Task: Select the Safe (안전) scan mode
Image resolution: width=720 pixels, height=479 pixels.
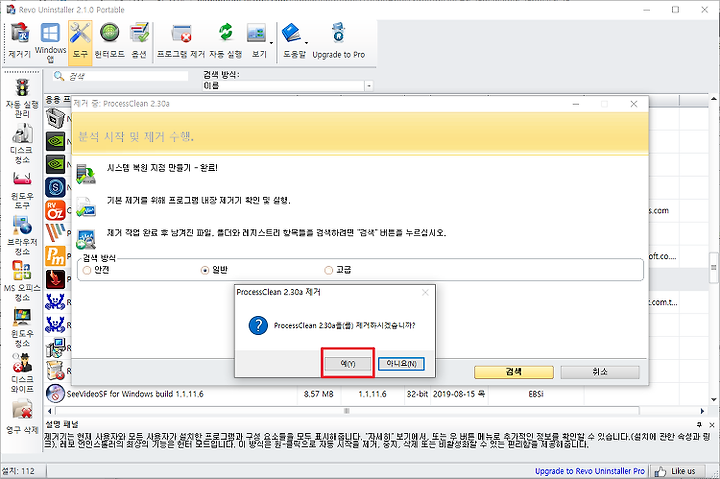Action: (x=87, y=270)
